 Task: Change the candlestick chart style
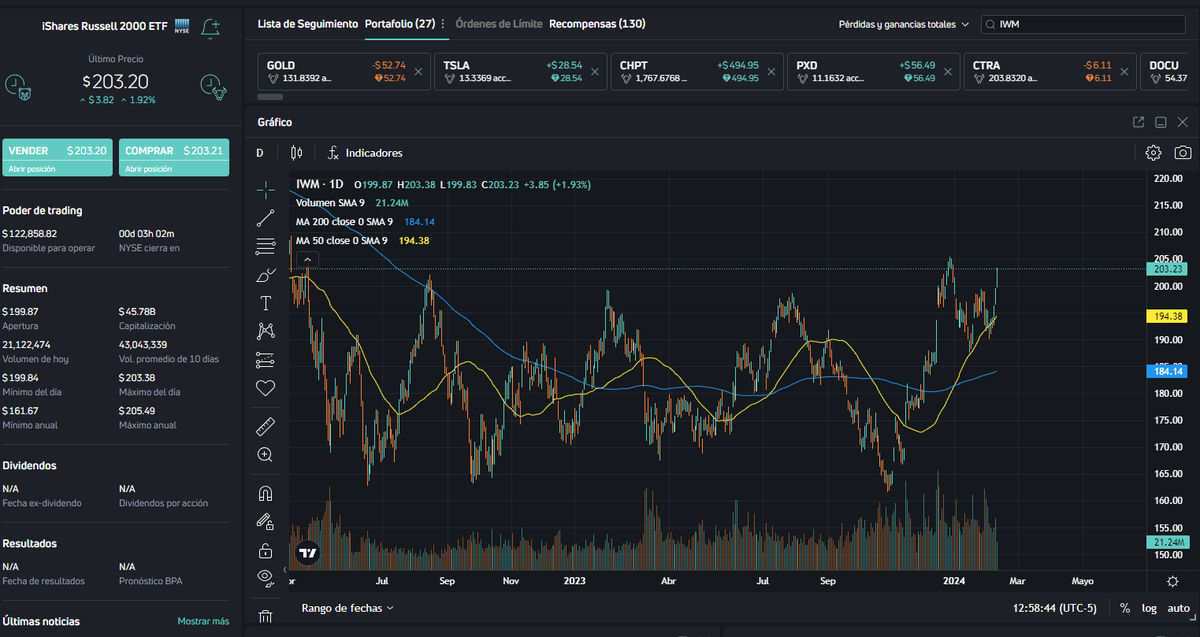[296, 153]
